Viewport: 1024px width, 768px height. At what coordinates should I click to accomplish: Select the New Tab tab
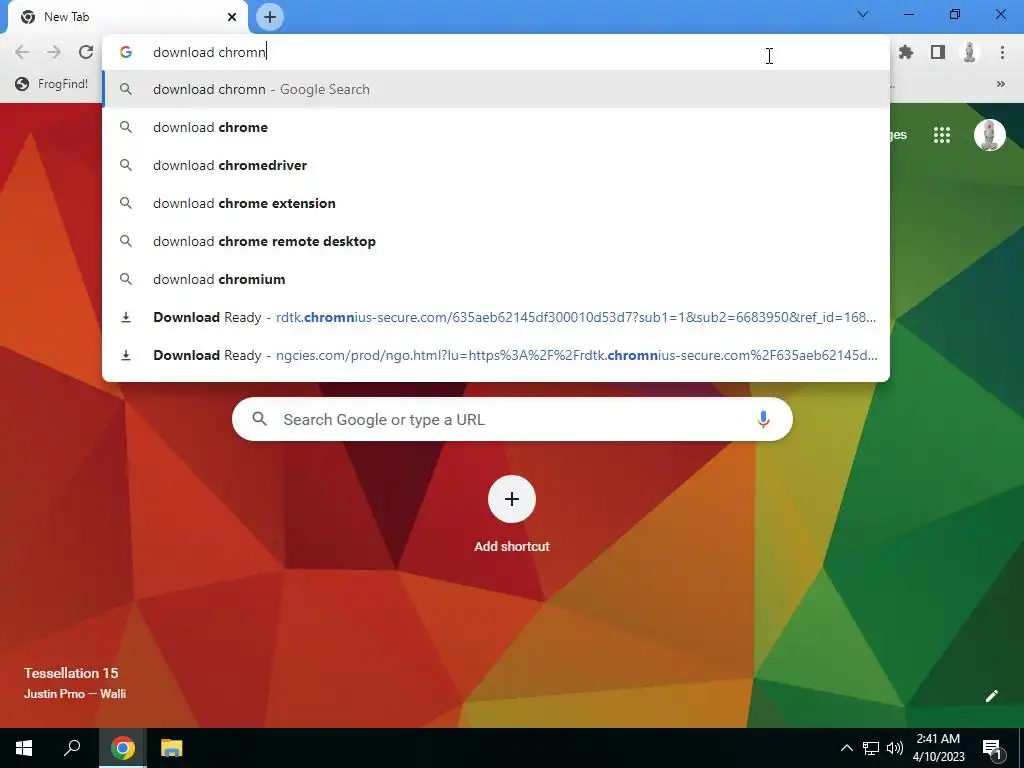point(128,17)
